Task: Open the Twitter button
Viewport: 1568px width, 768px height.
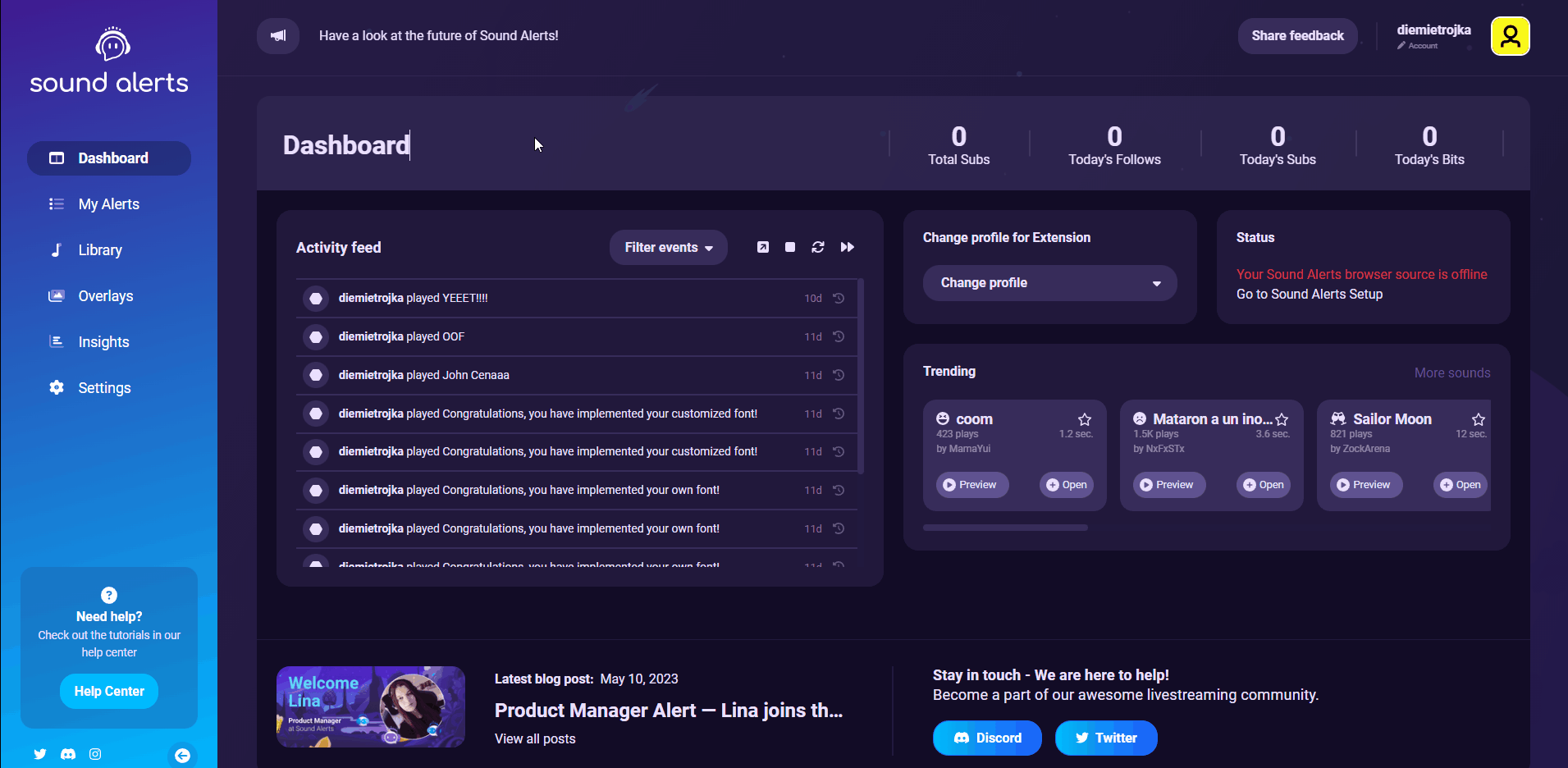Action: click(x=1106, y=738)
